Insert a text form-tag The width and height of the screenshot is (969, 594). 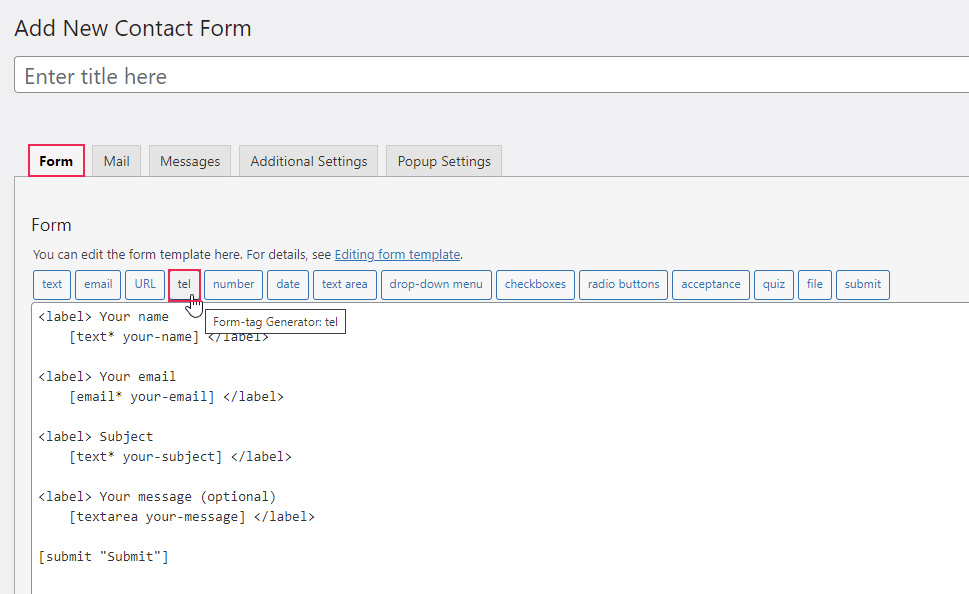(52, 284)
